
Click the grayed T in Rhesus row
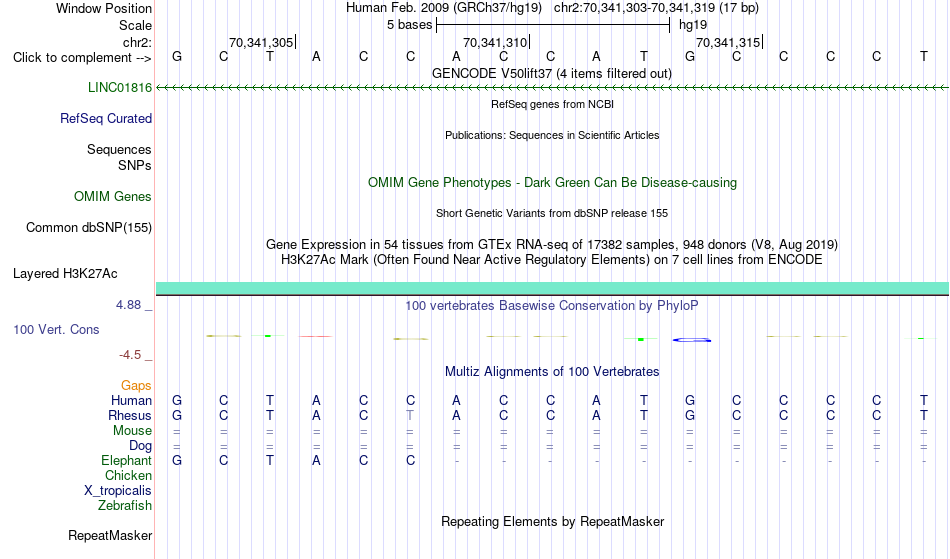click(x=410, y=415)
